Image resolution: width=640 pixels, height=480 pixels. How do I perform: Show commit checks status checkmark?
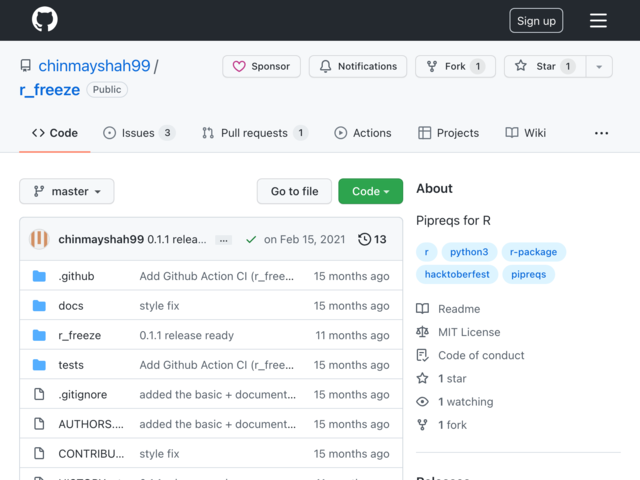pos(251,240)
